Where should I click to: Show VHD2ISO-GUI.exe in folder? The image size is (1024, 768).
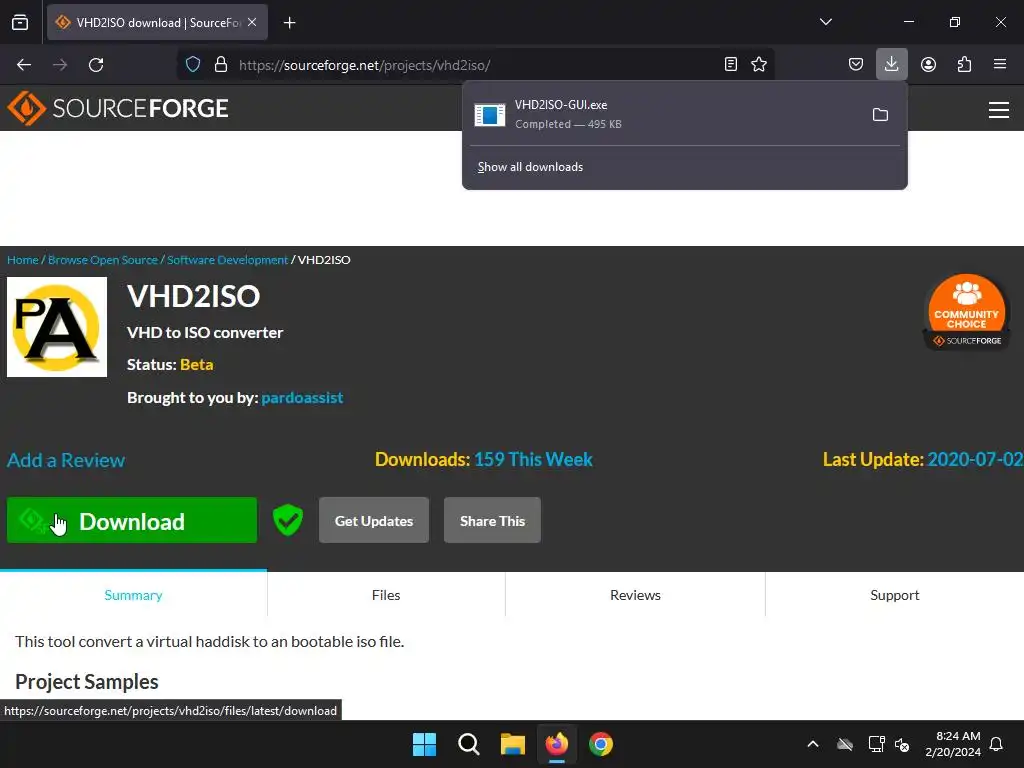(x=880, y=115)
